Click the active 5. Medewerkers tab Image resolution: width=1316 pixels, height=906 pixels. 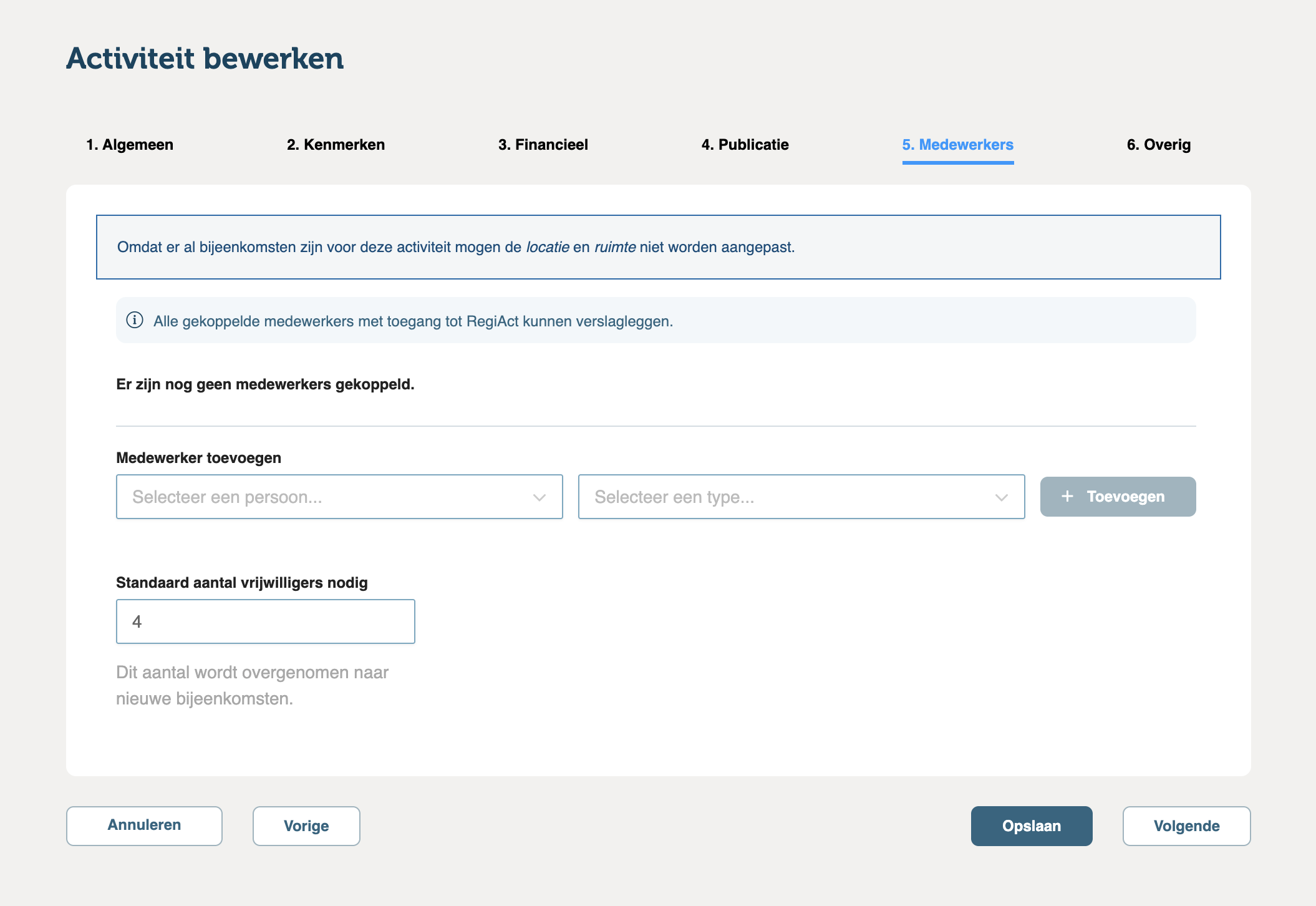[957, 145]
